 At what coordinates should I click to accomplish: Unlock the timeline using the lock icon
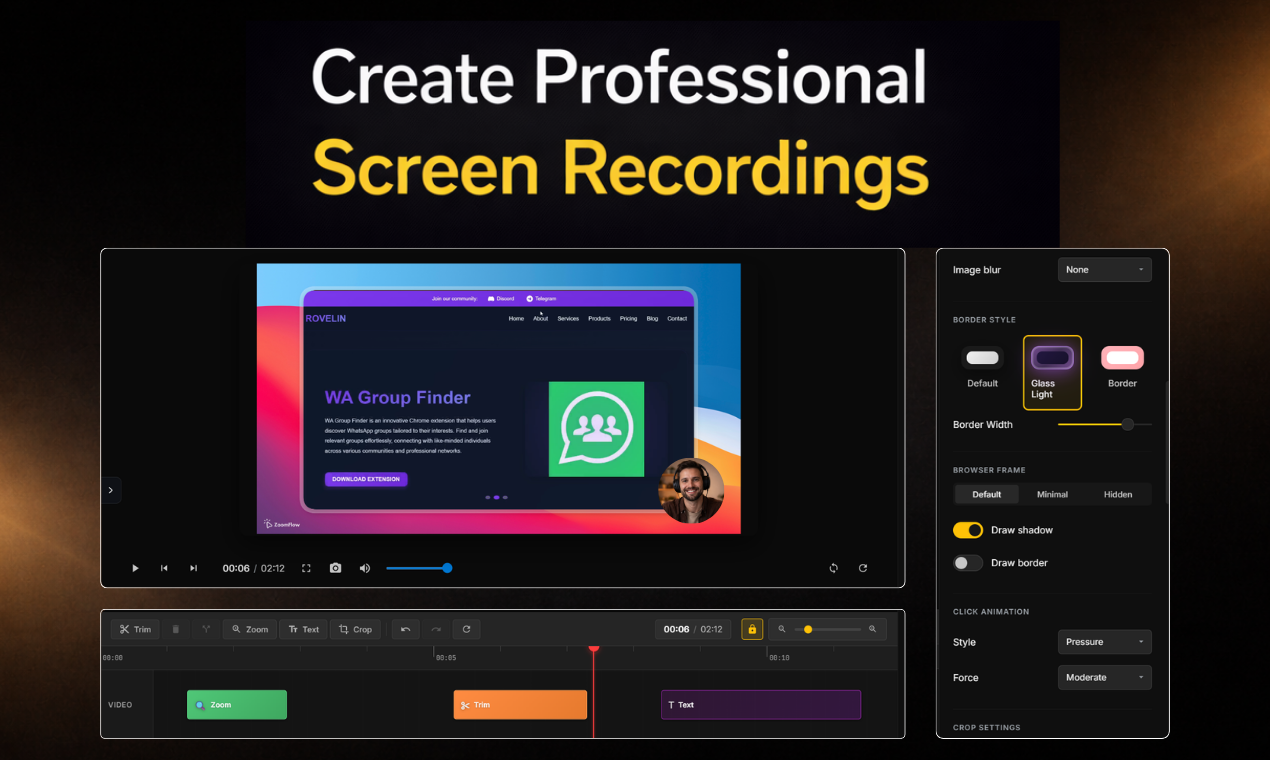(x=752, y=629)
